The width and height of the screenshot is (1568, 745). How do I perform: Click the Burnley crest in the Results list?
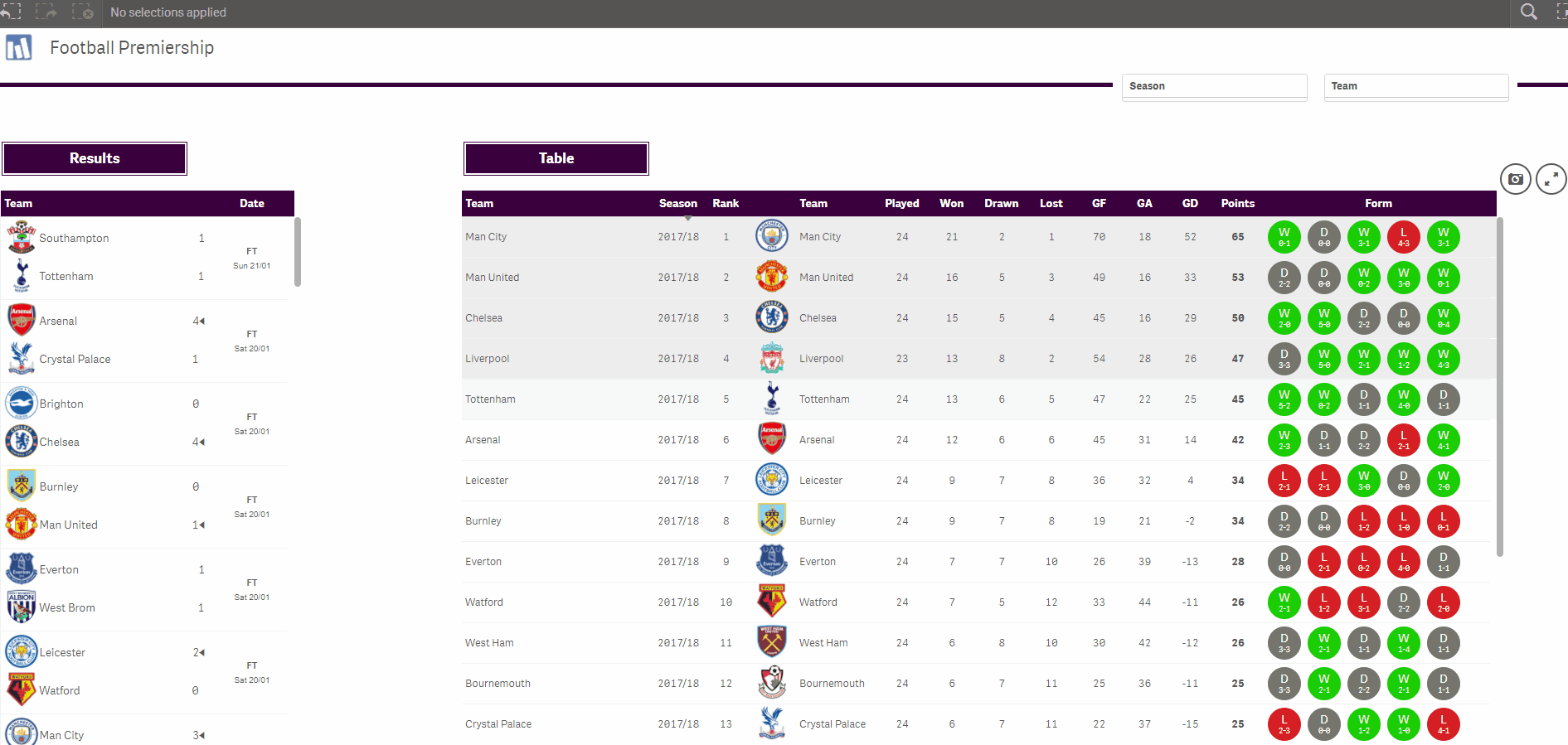coord(22,486)
